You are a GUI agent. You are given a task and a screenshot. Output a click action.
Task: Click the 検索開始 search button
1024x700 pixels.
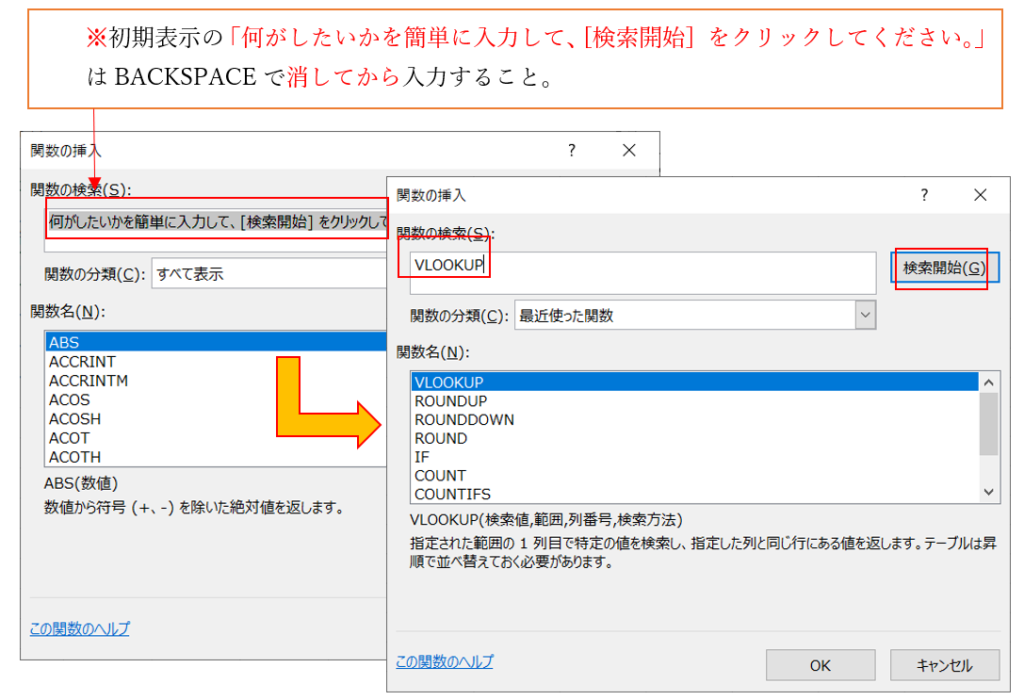[x=943, y=268]
